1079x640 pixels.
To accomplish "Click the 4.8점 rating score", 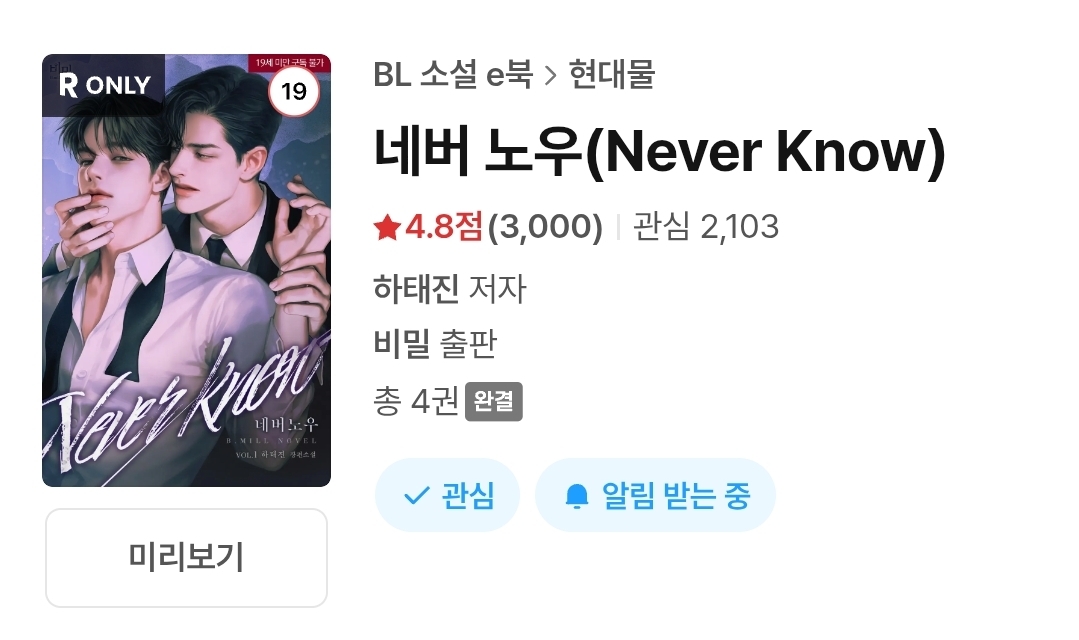I will pyautogui.click(x=444, y=226).
